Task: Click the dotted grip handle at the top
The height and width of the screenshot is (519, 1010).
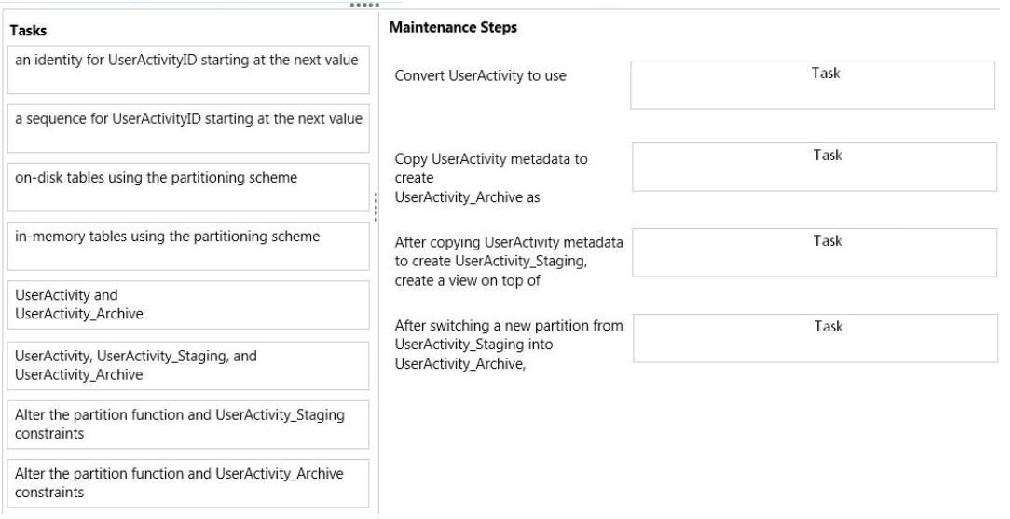Action: click(364, 5)
